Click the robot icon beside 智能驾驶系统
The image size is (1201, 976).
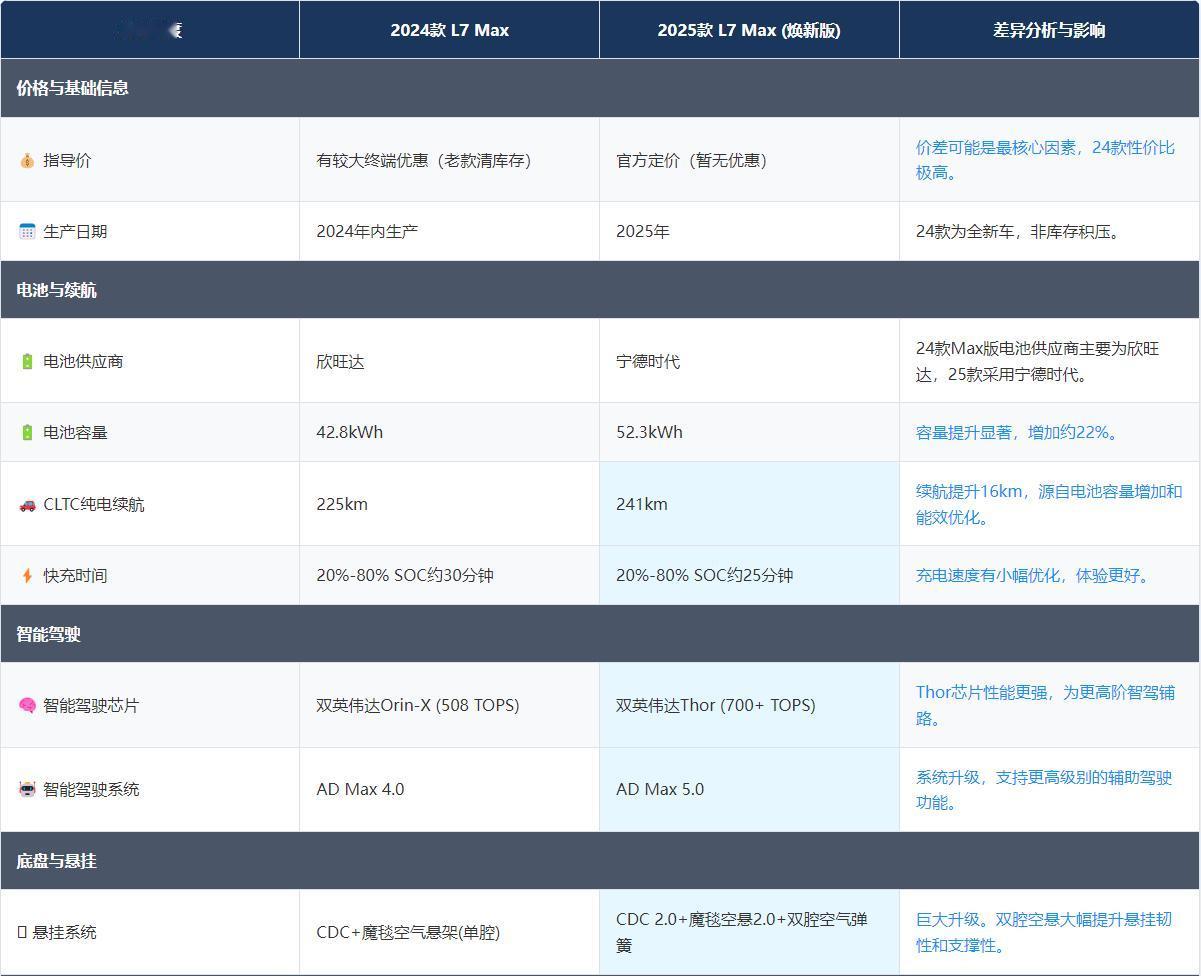click(27, 789)
